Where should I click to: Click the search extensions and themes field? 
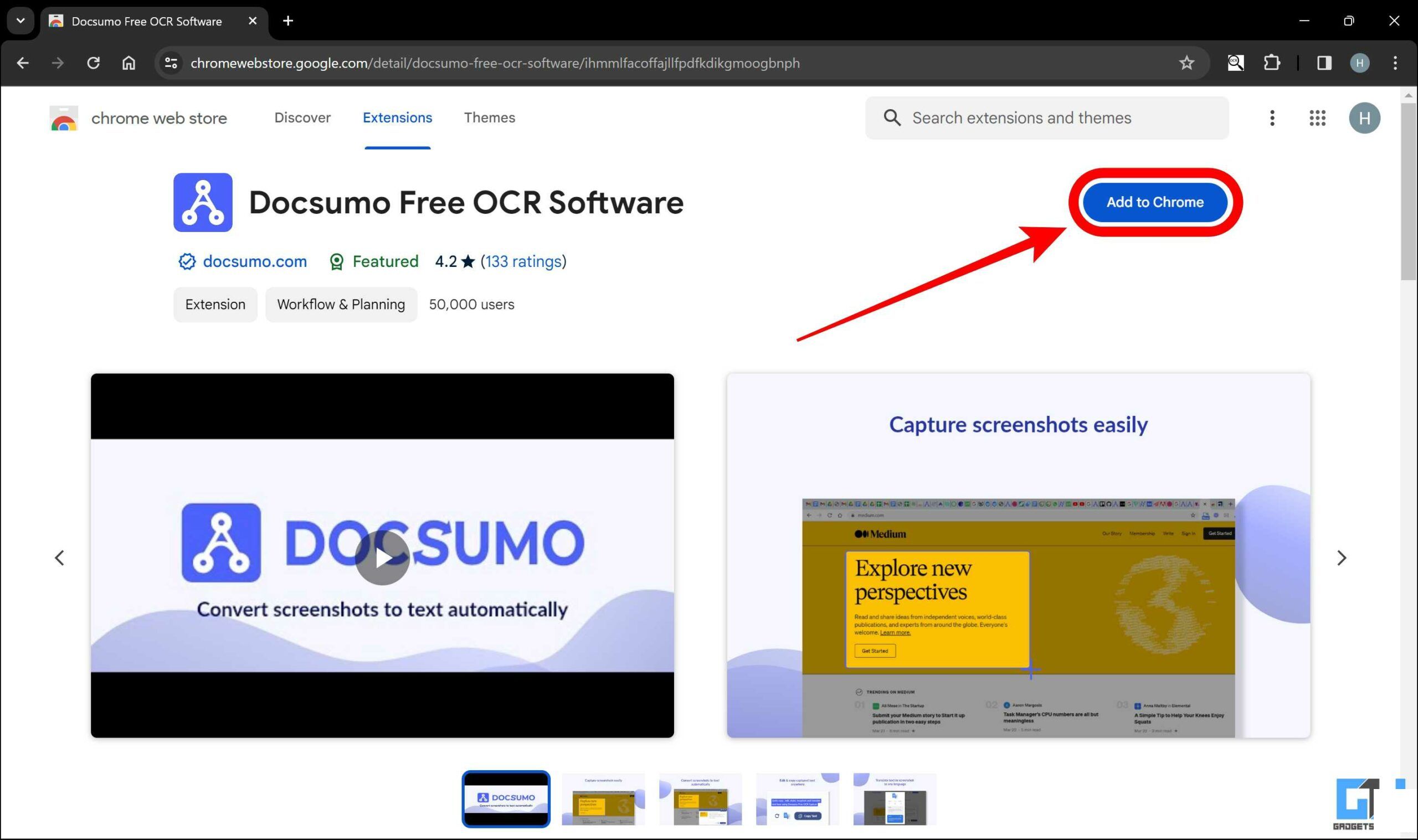coord(1048,118)
